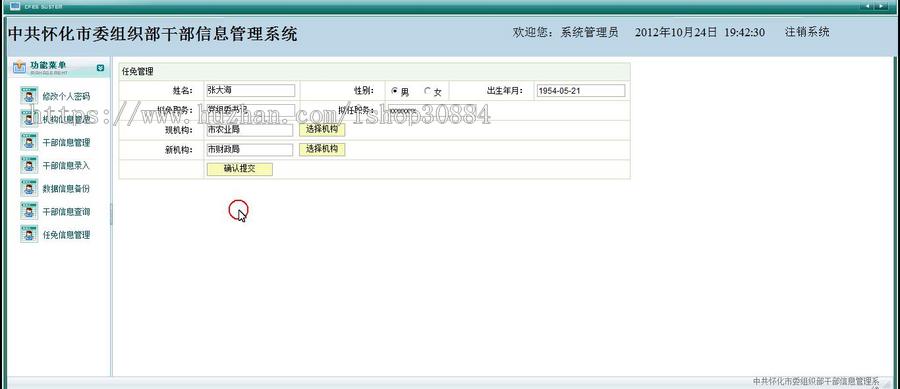Image resolution: width=900 pixels, height=389 pixels.
Task: Open 干部信息管理 via its icon
Action: (29, 142)
